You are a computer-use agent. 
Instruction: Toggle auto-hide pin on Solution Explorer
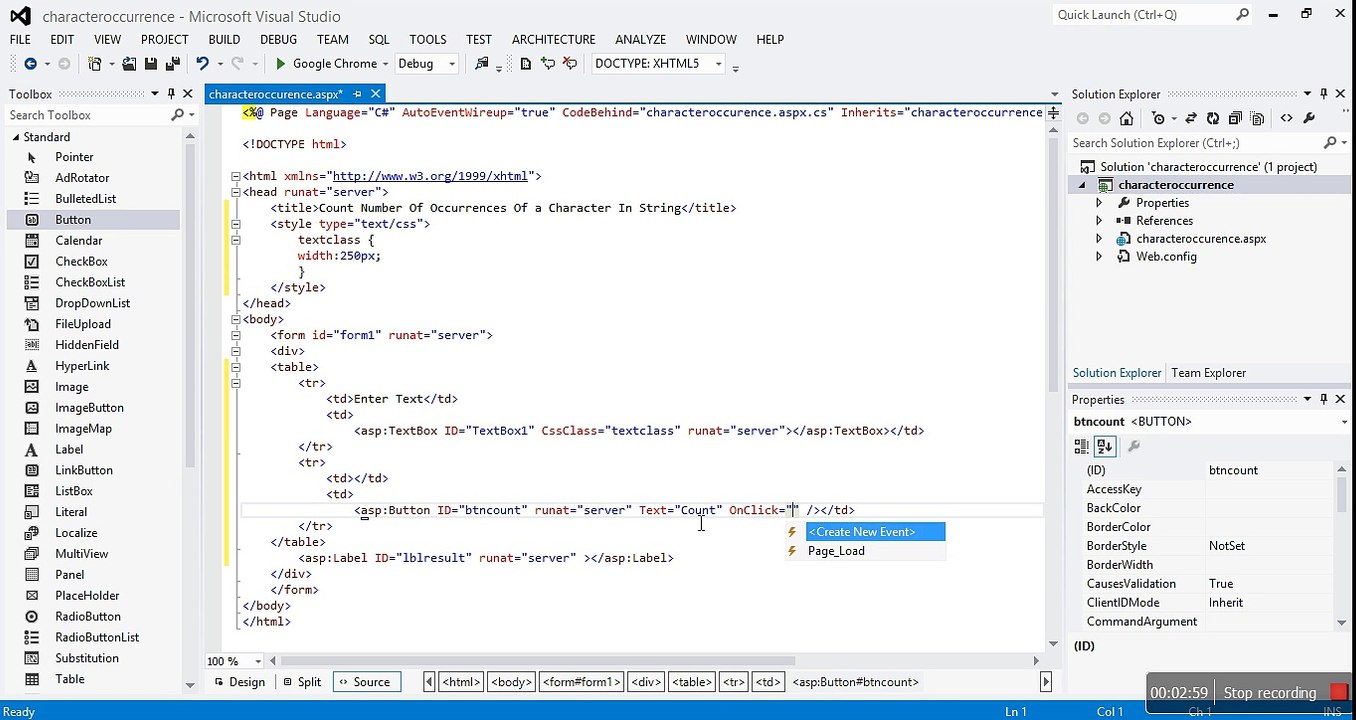click(1323, 93)
